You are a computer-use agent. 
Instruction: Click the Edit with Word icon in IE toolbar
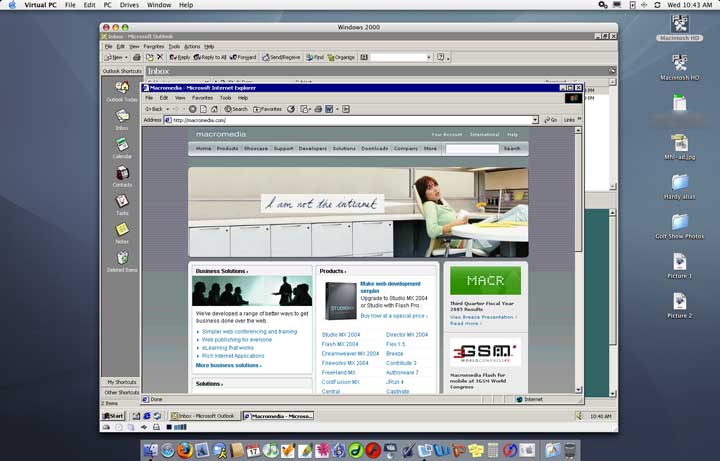(329, 109)
